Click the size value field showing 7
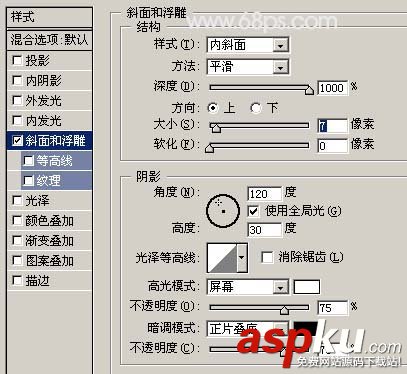This screenshot has width=407, height=374. (333, 126)
